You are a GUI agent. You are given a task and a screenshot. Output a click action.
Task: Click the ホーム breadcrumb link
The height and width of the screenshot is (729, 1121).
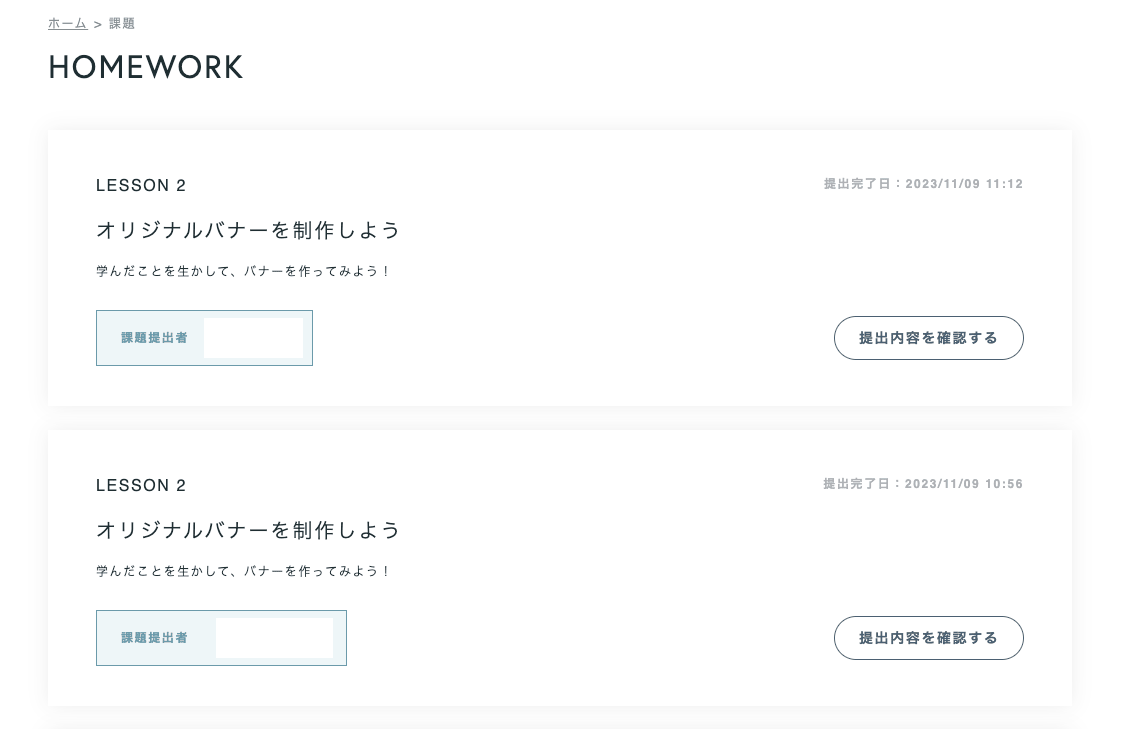(x=67, y=23)
